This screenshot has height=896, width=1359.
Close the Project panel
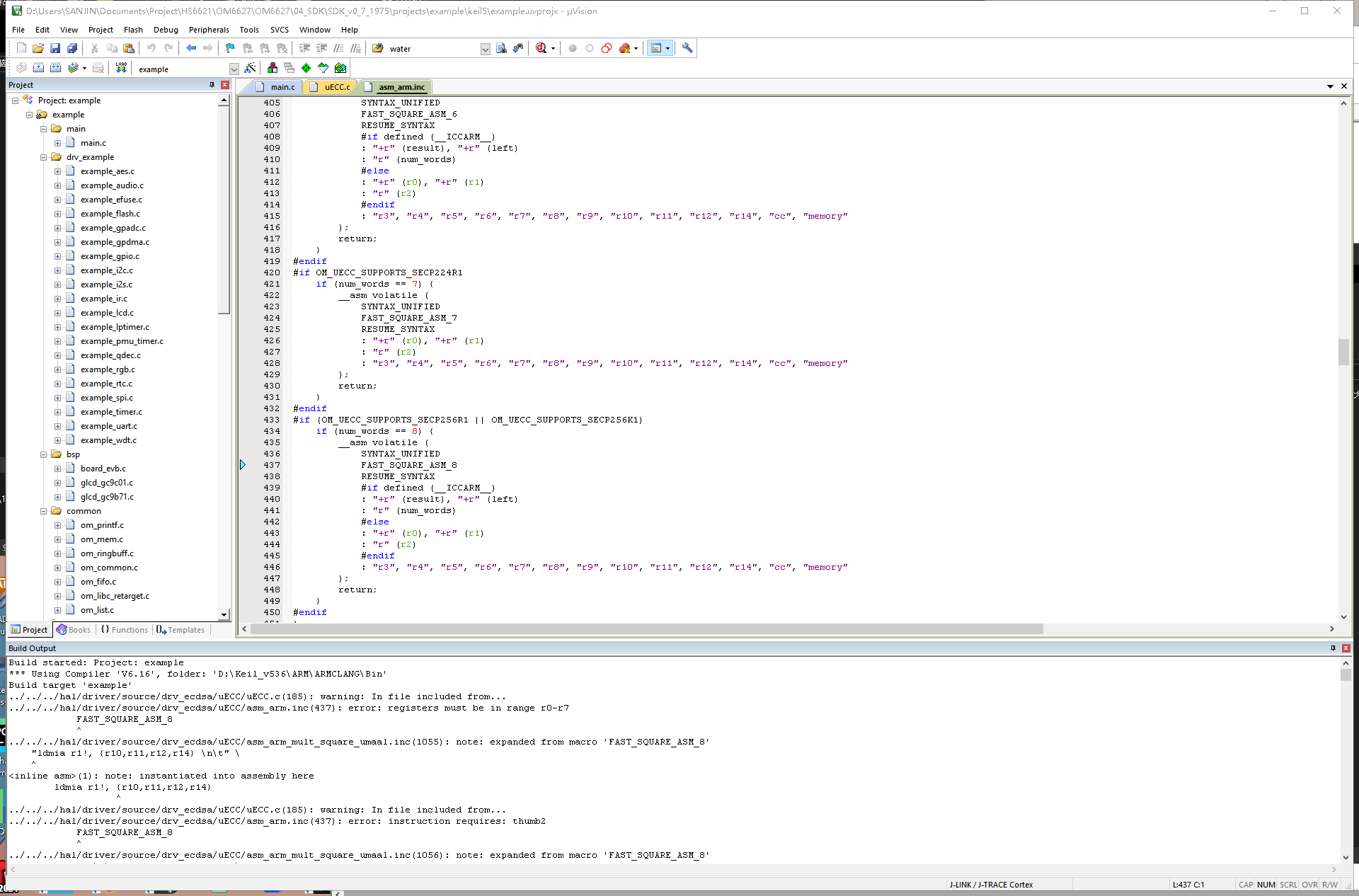[225, 85]
